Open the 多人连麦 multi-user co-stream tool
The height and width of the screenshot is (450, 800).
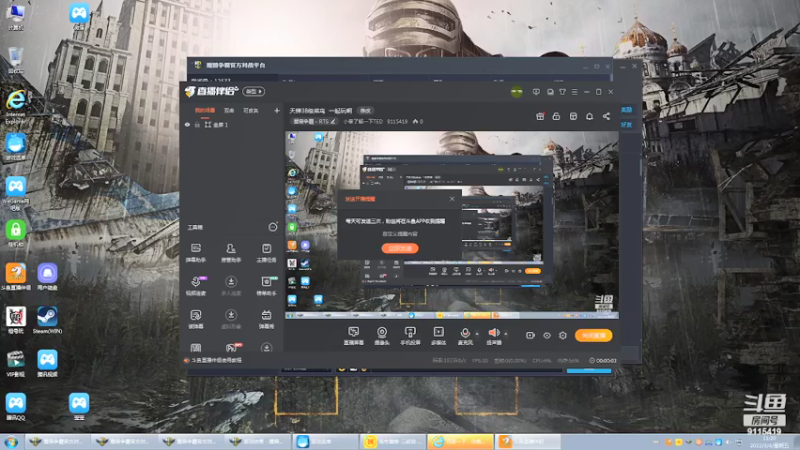coord(231,286)
